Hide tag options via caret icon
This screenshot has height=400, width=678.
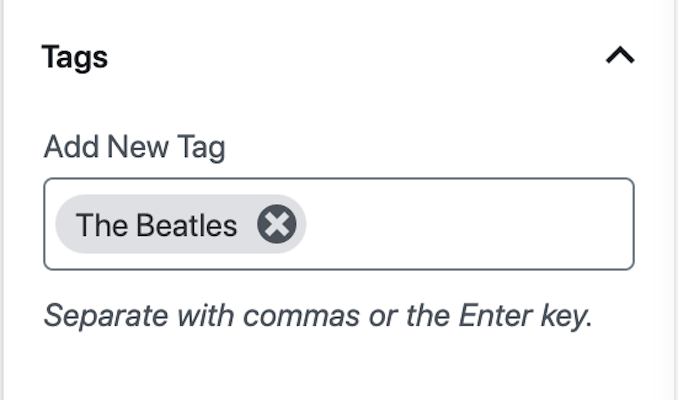tap(620, 55)
